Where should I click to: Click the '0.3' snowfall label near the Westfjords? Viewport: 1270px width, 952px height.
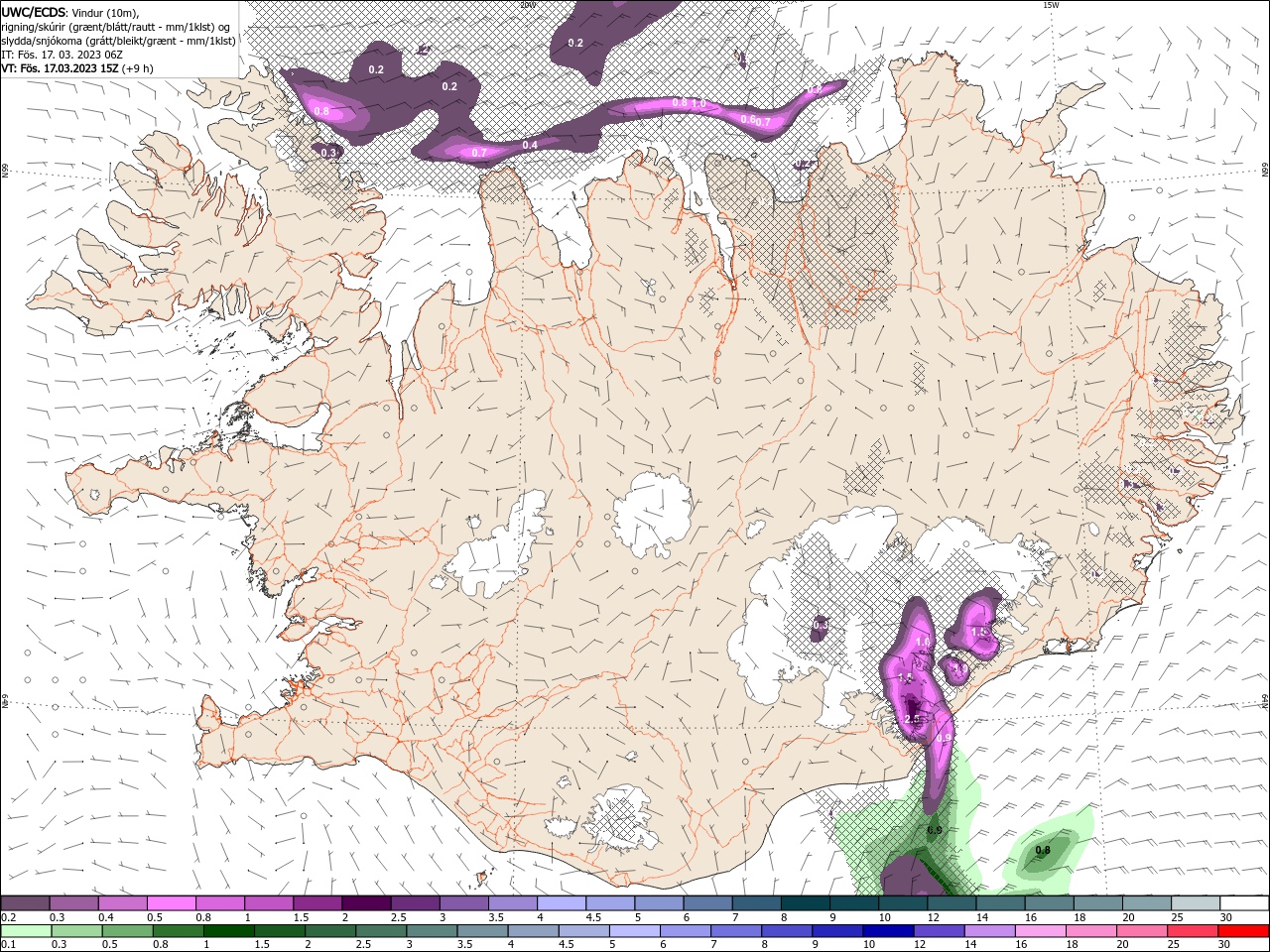(x=328, y=153)
